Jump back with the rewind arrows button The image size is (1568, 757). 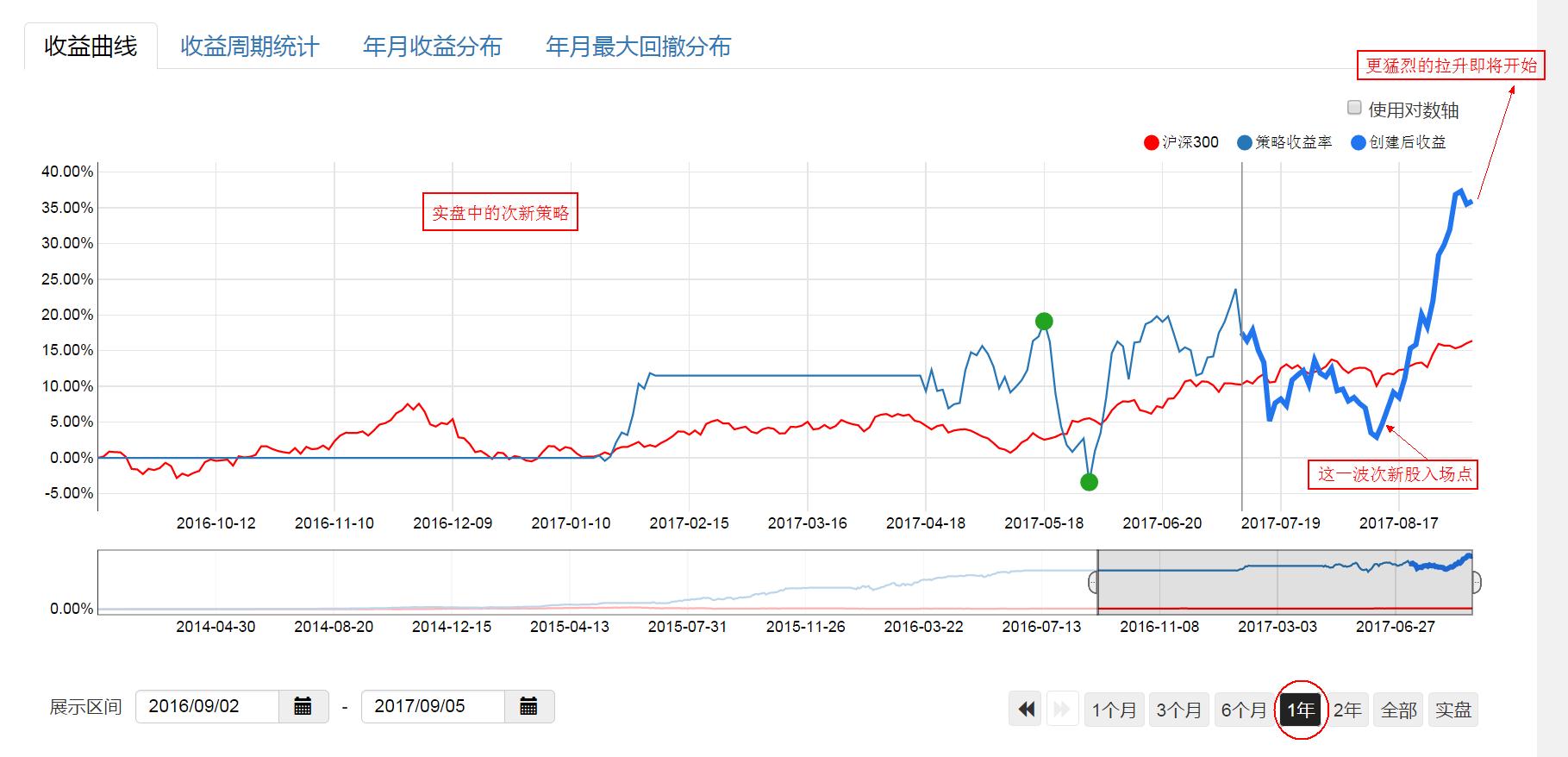[1026, 710]
